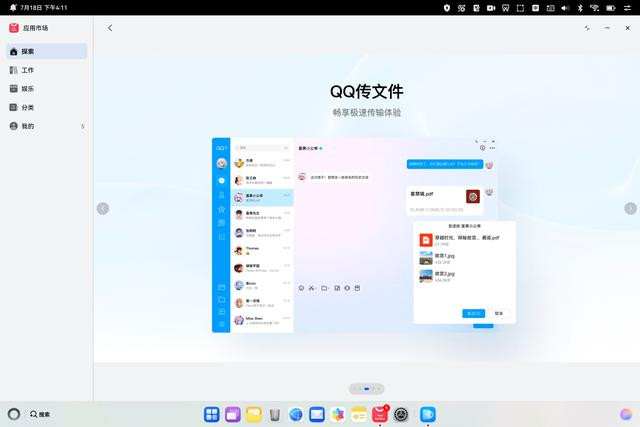Screen dimensions: 640x427
Task: Click the QQ传文件 headline text
Action: click(x=367, y=91)
